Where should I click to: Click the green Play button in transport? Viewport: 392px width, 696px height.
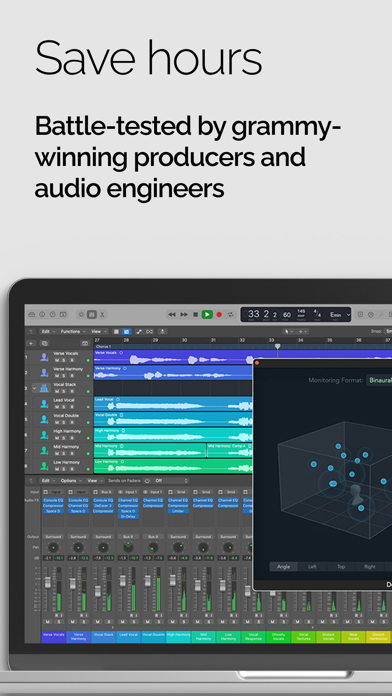[207, 314]
